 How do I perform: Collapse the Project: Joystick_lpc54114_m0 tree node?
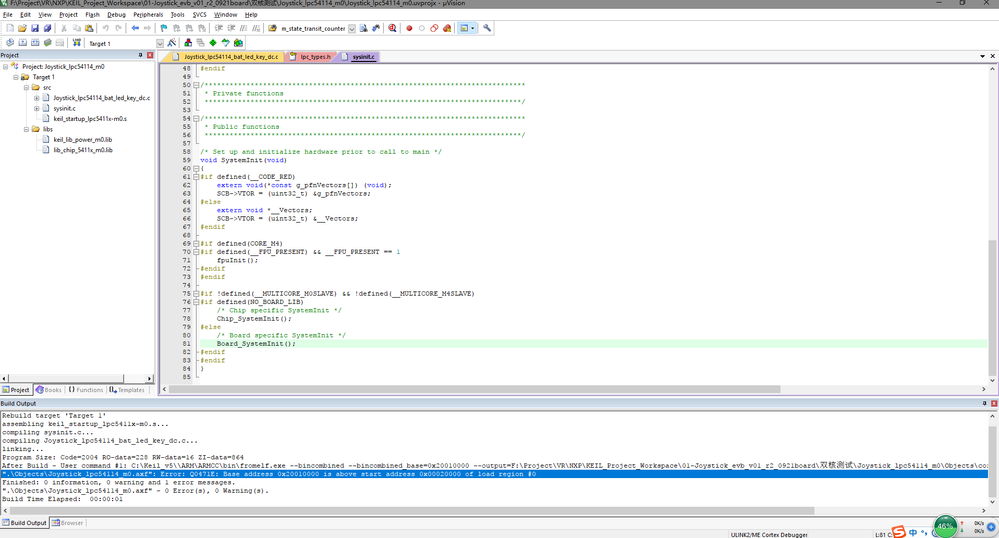5,66
